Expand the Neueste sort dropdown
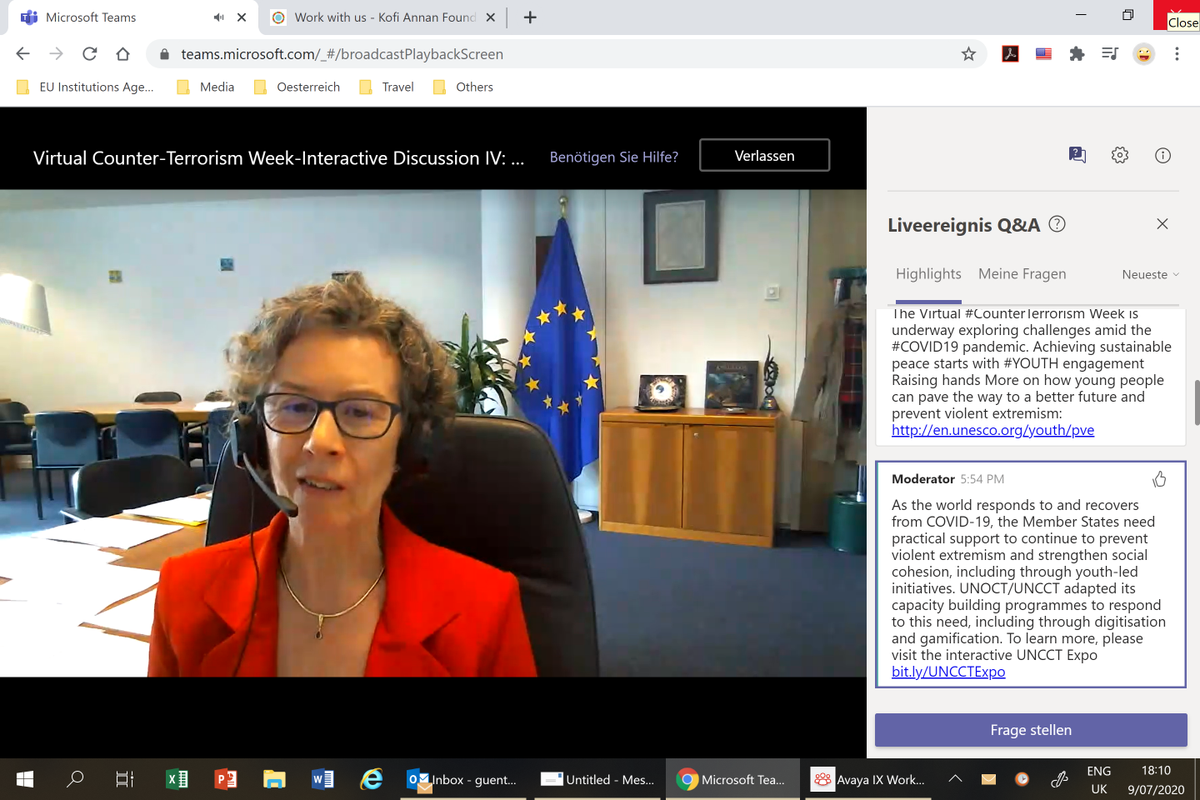The height and width of the screenshot is (800, 1200). tap(1151, 274)
